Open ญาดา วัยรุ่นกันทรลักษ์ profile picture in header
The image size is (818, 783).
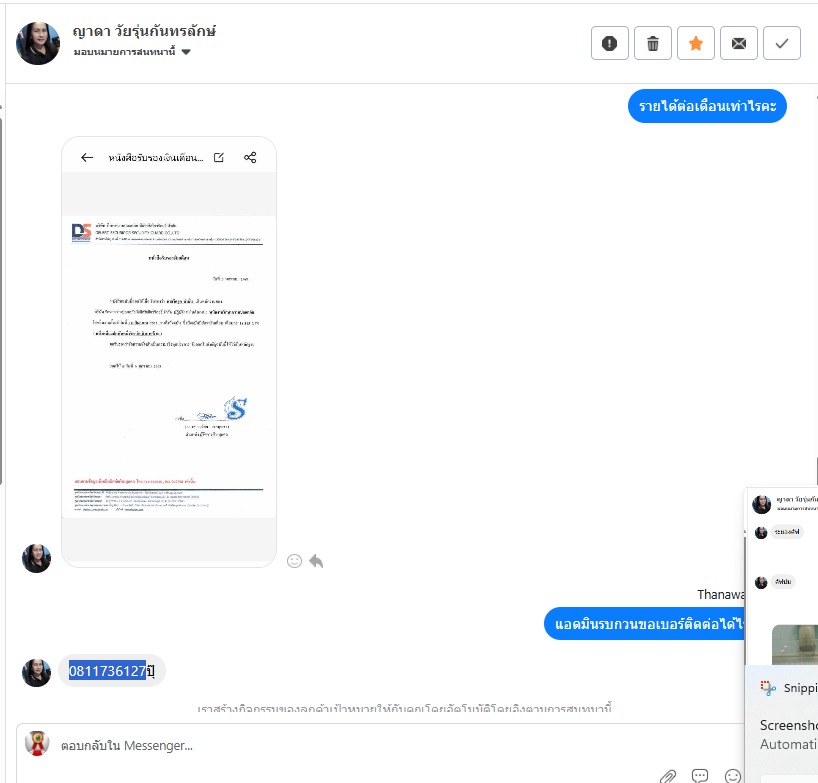pyautogui.click(x=38, y=43)
